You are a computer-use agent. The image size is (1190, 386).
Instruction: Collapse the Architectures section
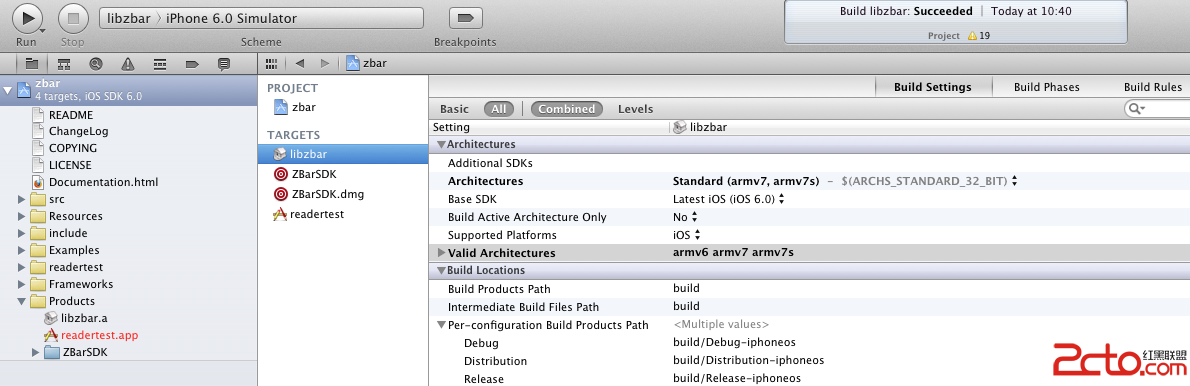[441, 144]
